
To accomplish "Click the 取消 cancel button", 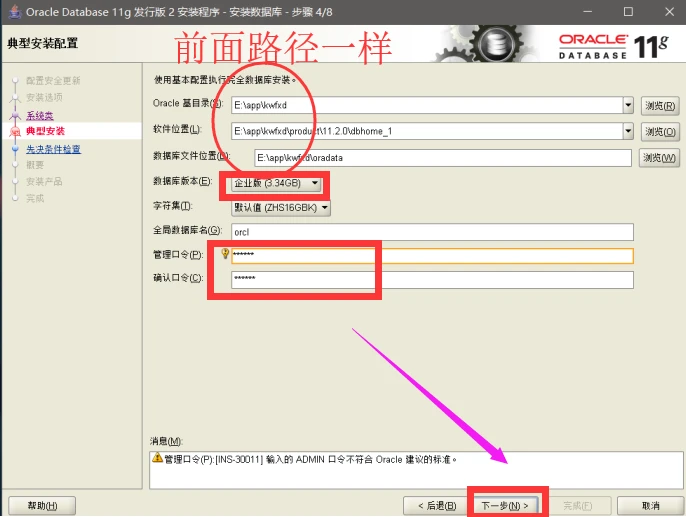I will point(651,506).
